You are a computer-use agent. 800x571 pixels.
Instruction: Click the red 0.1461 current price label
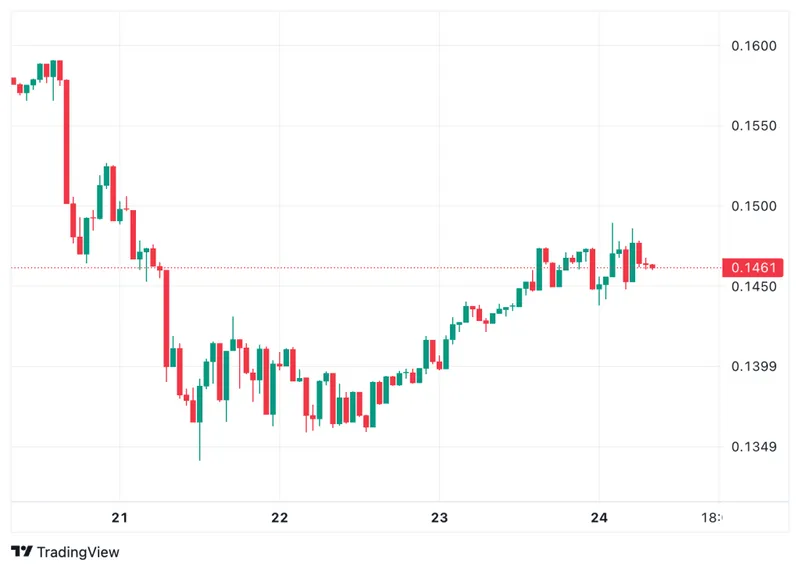748,267
